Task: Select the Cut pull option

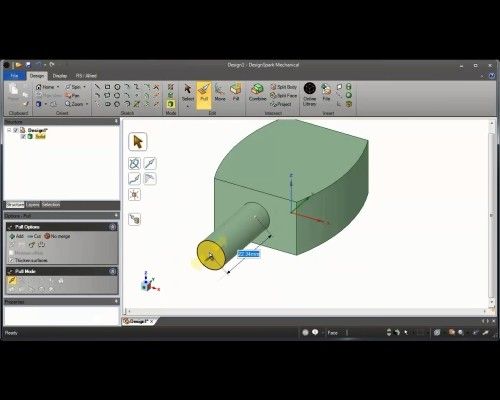Action: coord(34,236)
